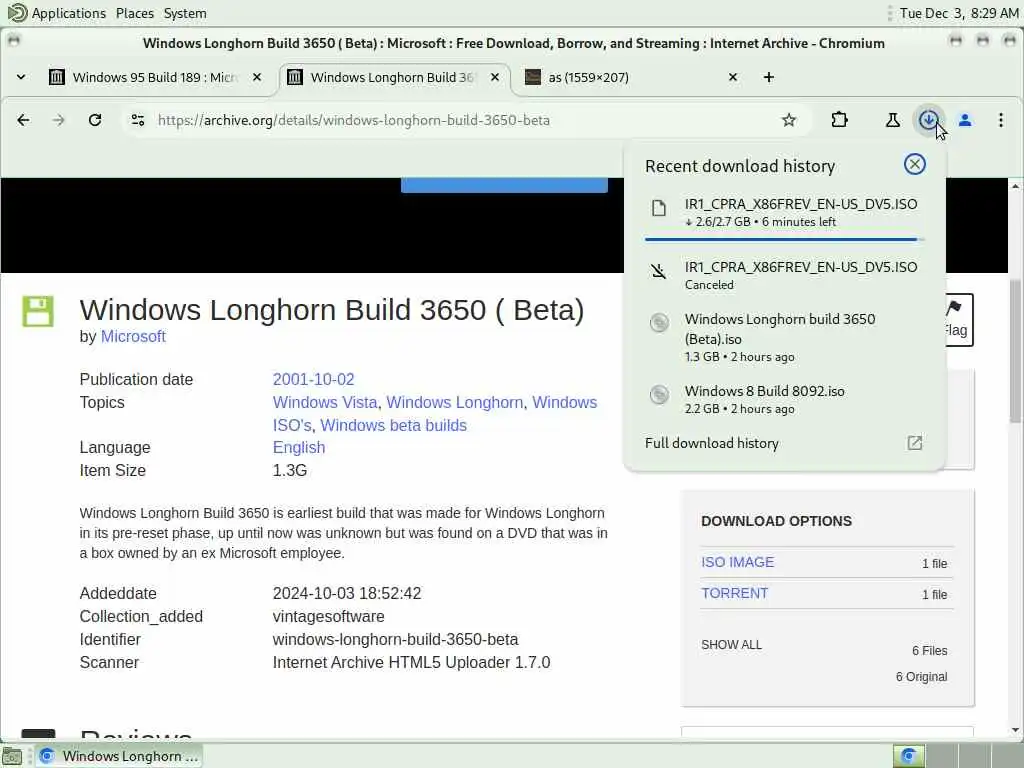Screen dimensions: 1024x768
Task: Click the canceled download icon
Action: click(659, 271)
